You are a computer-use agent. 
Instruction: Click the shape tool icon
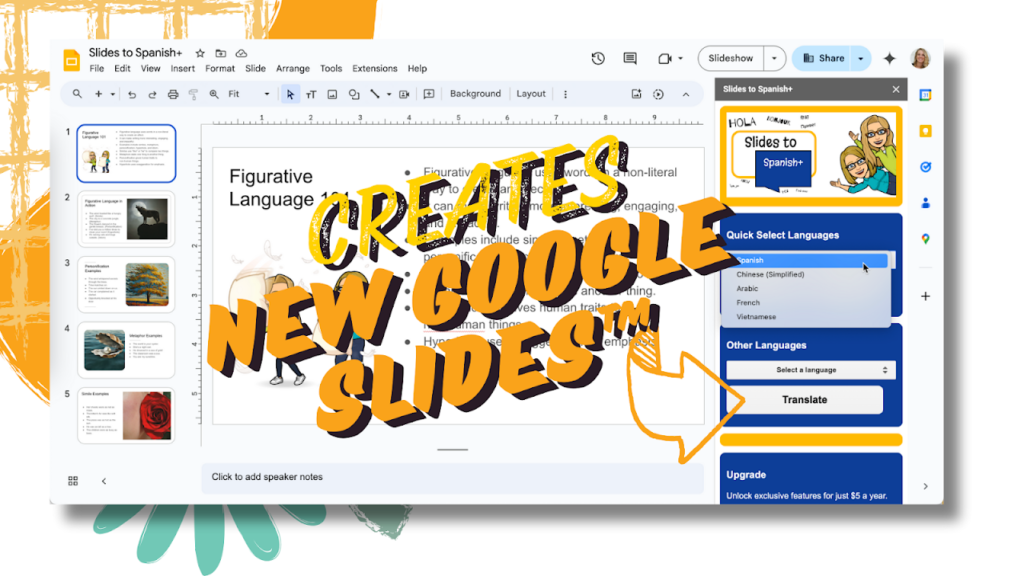click(353, 94)
